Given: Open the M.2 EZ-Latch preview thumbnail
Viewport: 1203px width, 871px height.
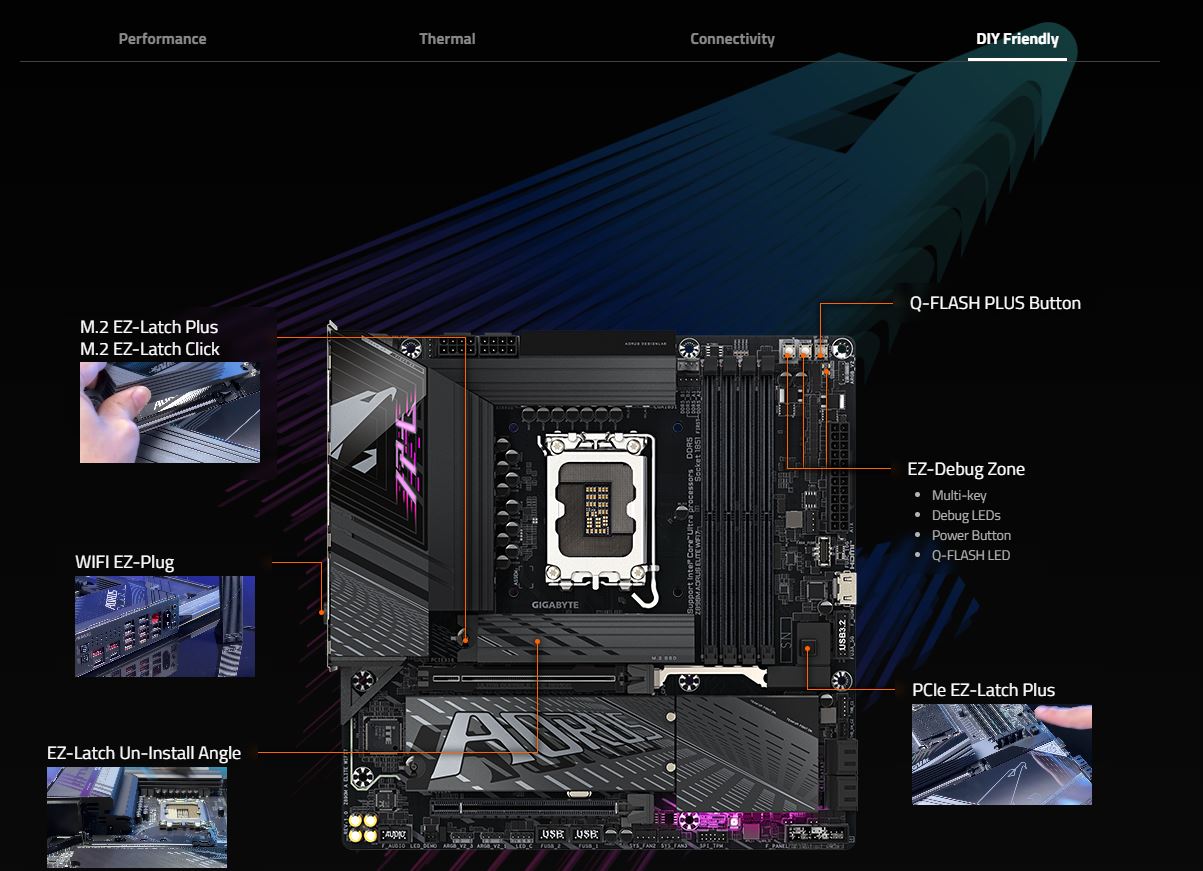Looking at the screenshot, I should [170, 412].
